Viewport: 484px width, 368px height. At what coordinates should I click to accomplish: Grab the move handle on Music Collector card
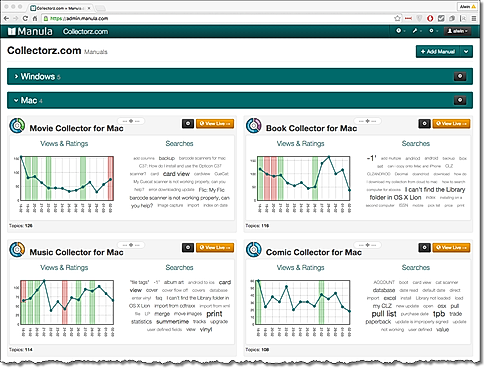click(x=131, y=245)
